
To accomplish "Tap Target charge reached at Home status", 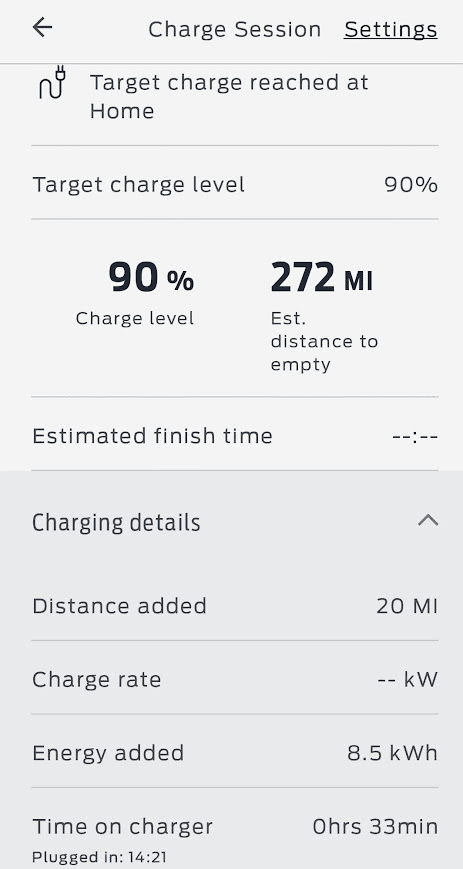I will coord(229,96).
